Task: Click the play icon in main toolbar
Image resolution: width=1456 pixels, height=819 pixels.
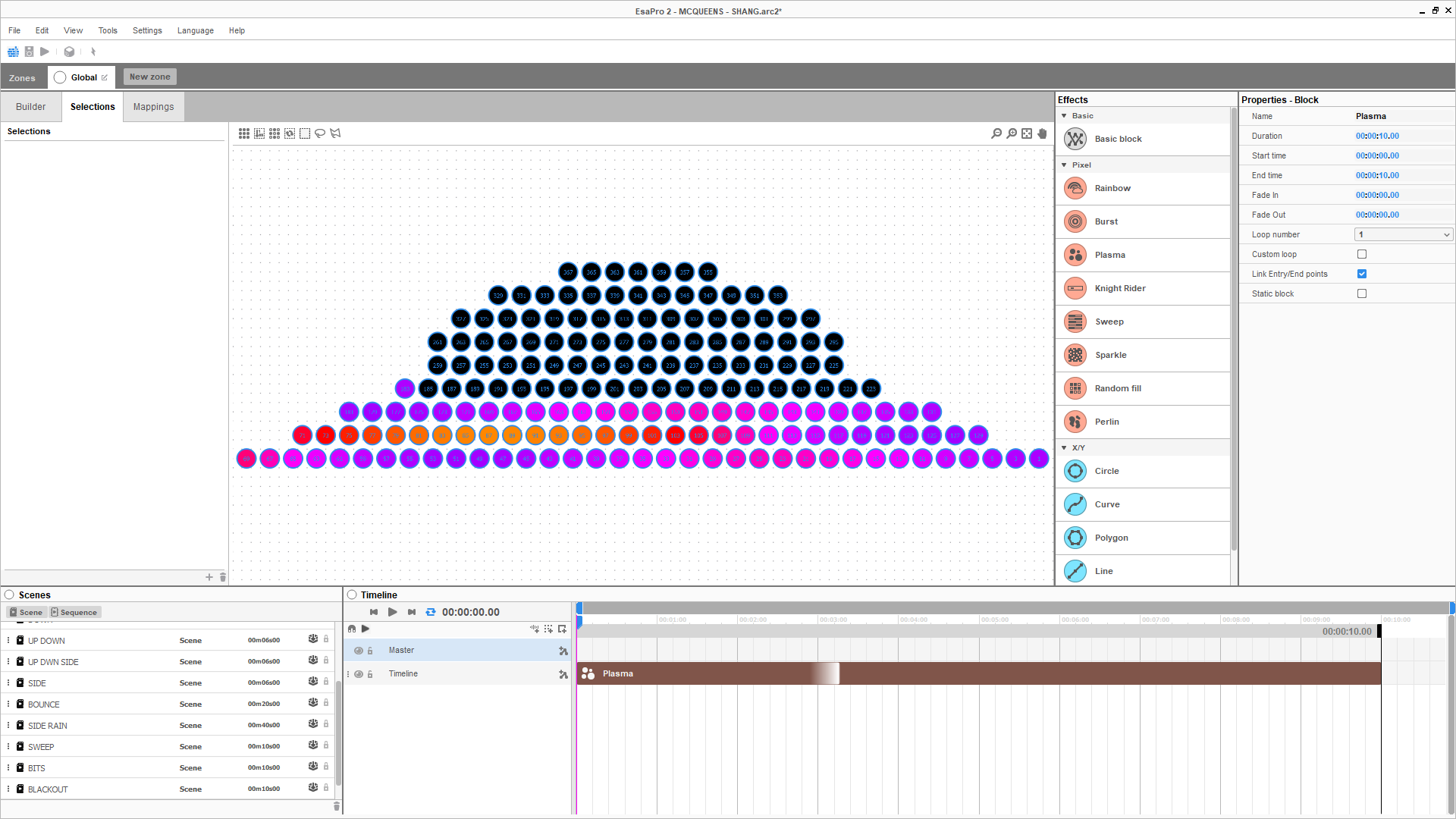Action: click(x=45, y=52)
